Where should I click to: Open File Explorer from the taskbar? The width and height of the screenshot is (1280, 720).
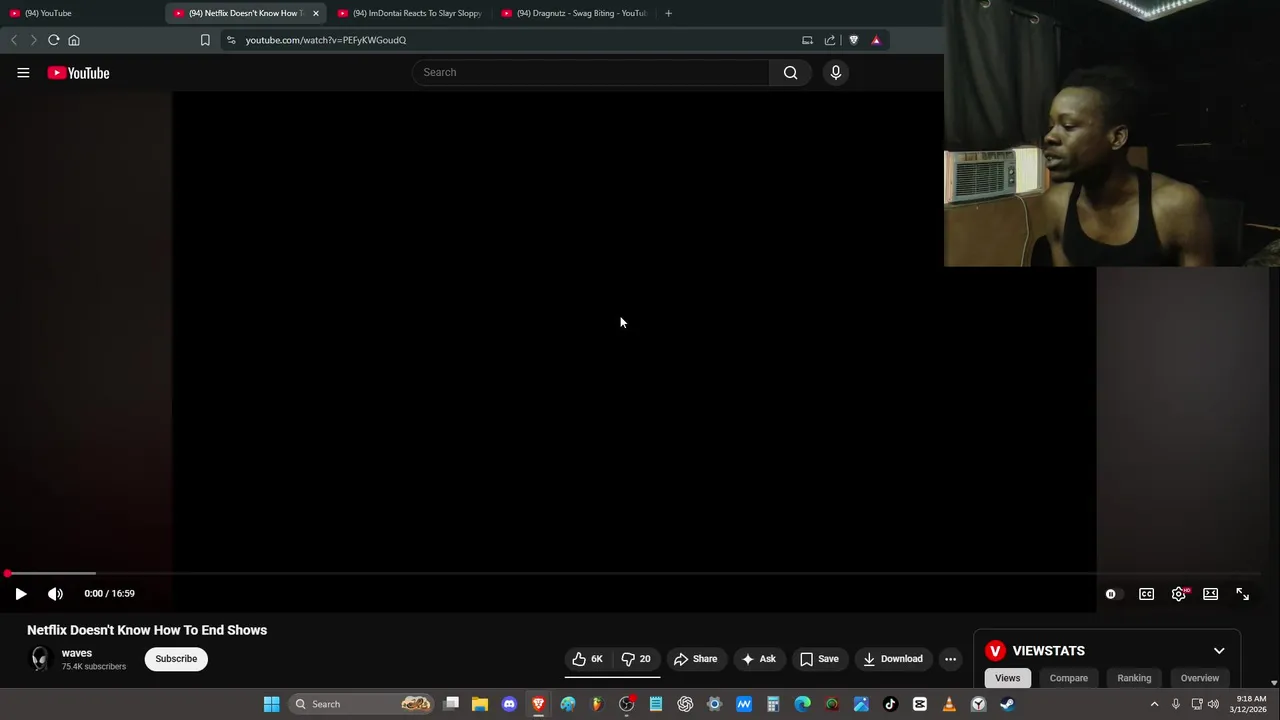pyautogui.click(x=480, y=704)
